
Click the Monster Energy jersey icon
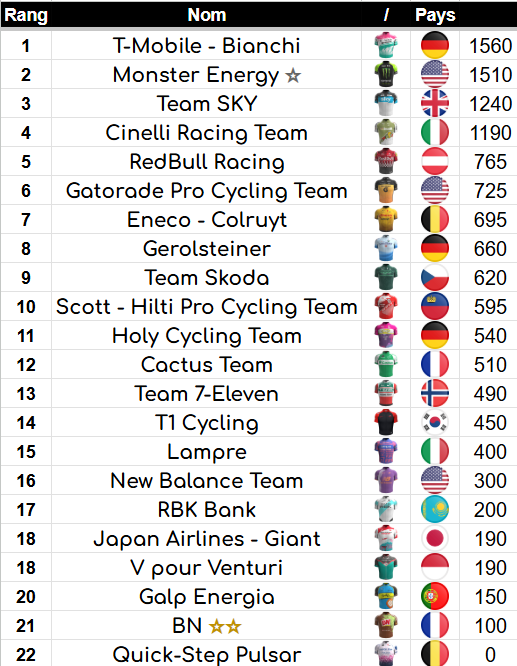386,74
